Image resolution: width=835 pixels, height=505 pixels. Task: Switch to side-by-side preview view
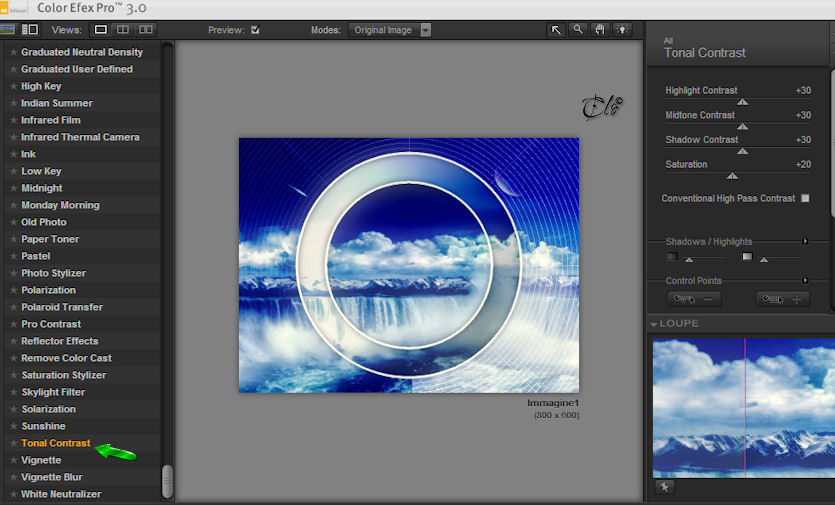coord(145,30)
